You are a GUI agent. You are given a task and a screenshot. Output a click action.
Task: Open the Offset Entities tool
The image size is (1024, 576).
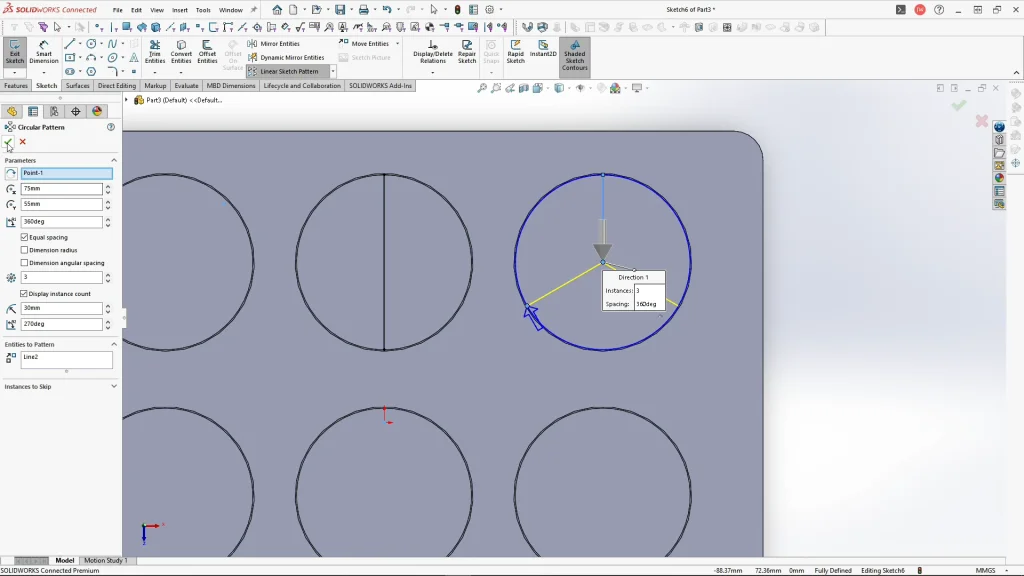coord(207,52)
